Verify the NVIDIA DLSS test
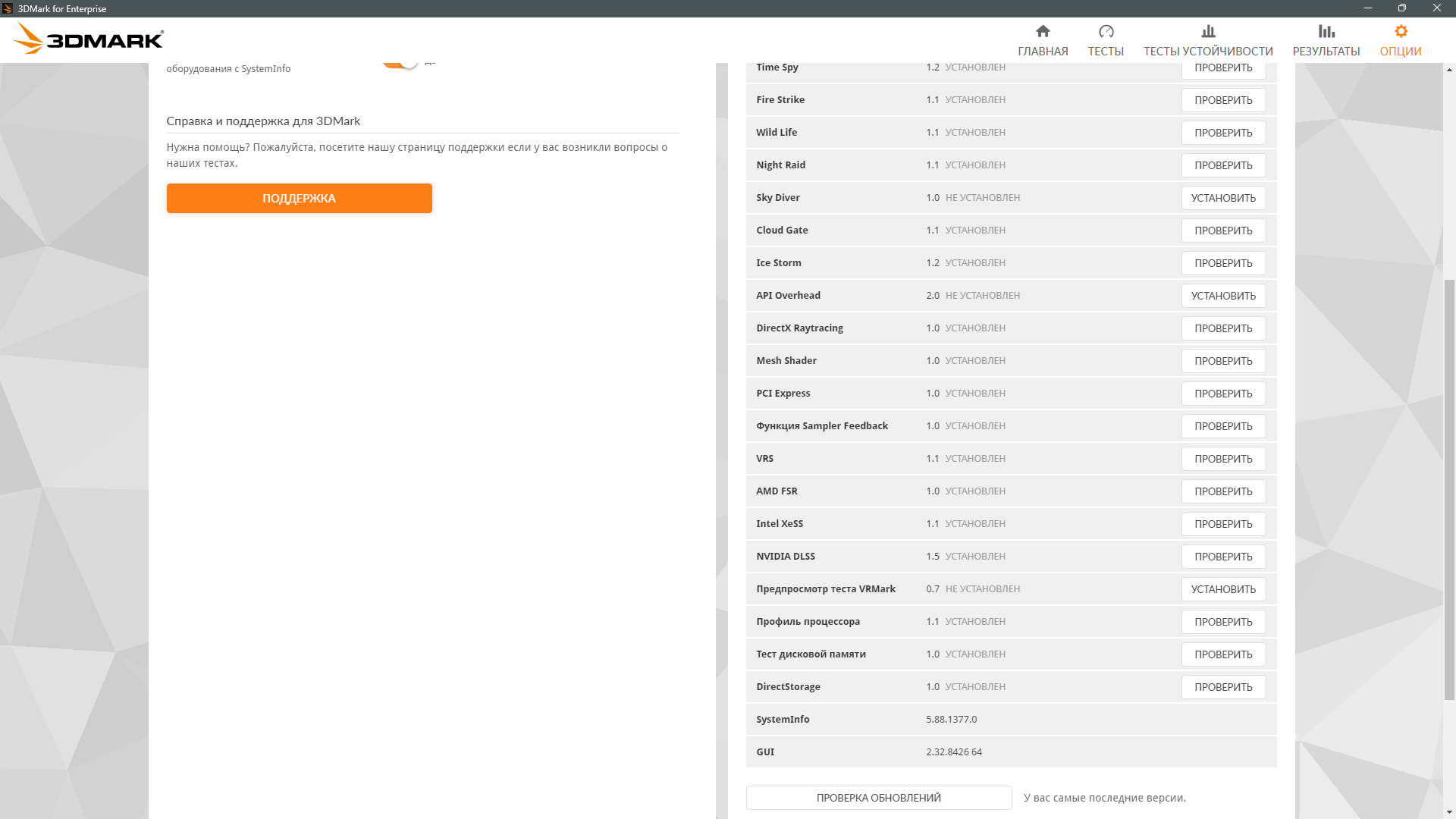Image resolution: width=1456 pixels, height=819 pixels. tap(1223, 557)
